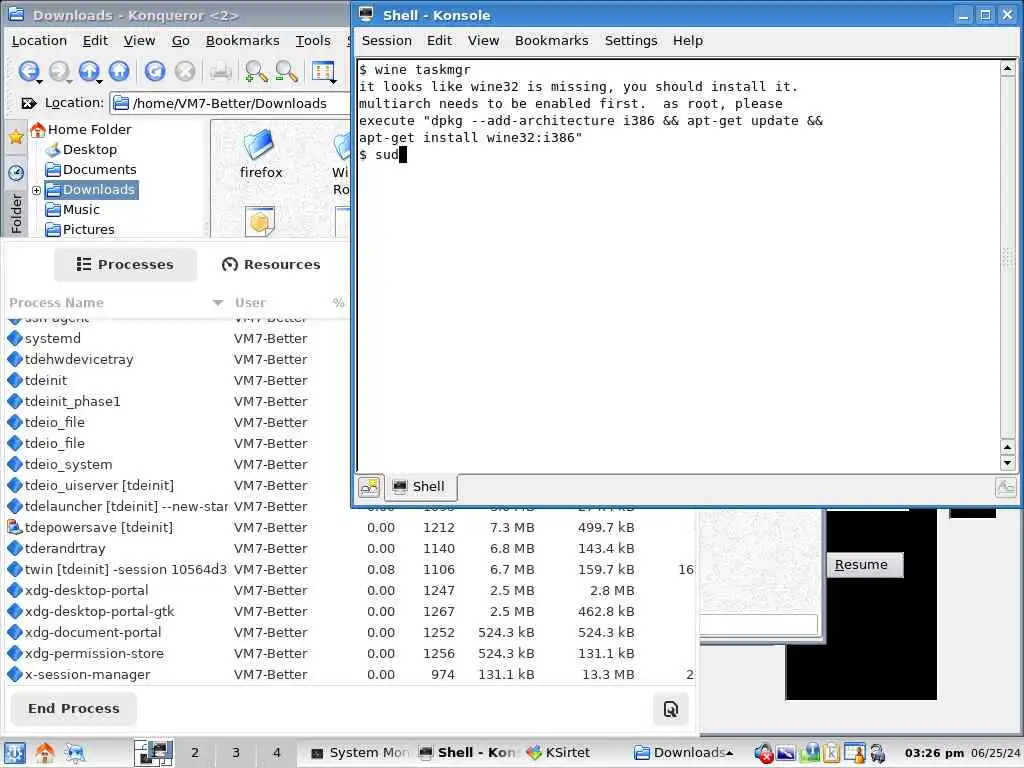Click the End Process button
The image size is (1024, 768).
pyautogui.click(x=74, y=709)
